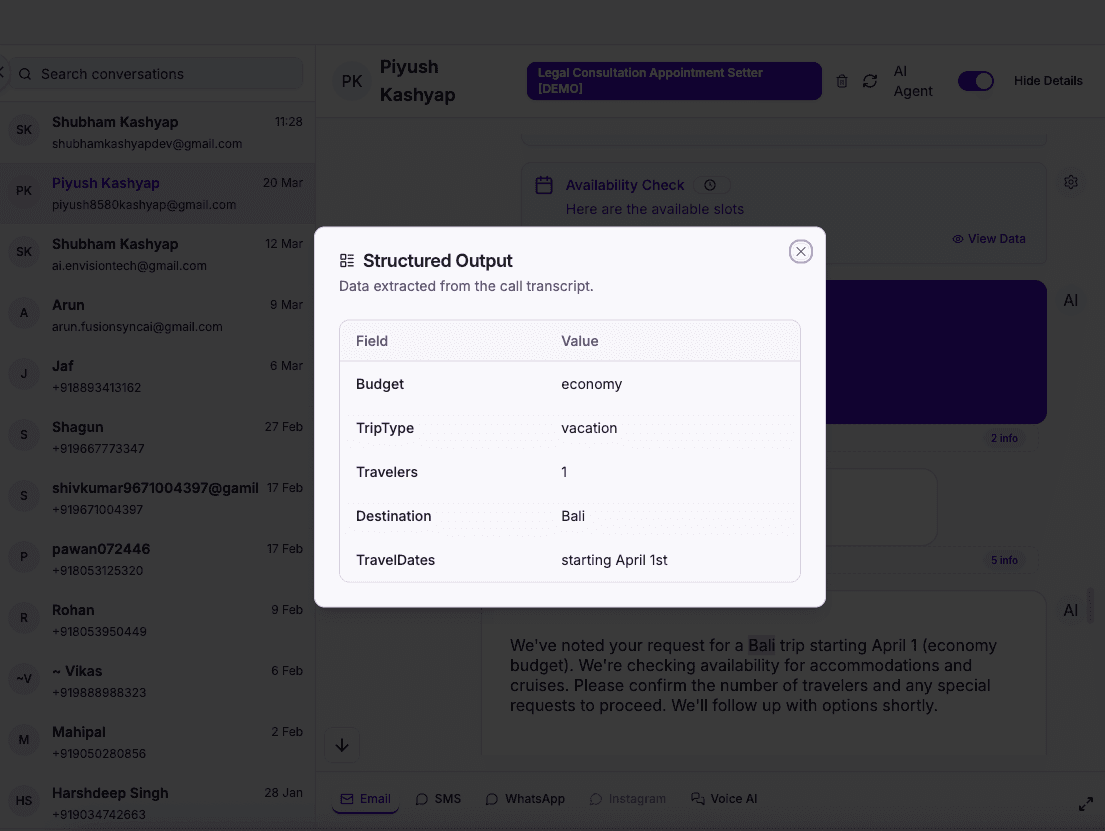
Task: Click the scroll-down arrow in the chat
Action: pos(342,745)
